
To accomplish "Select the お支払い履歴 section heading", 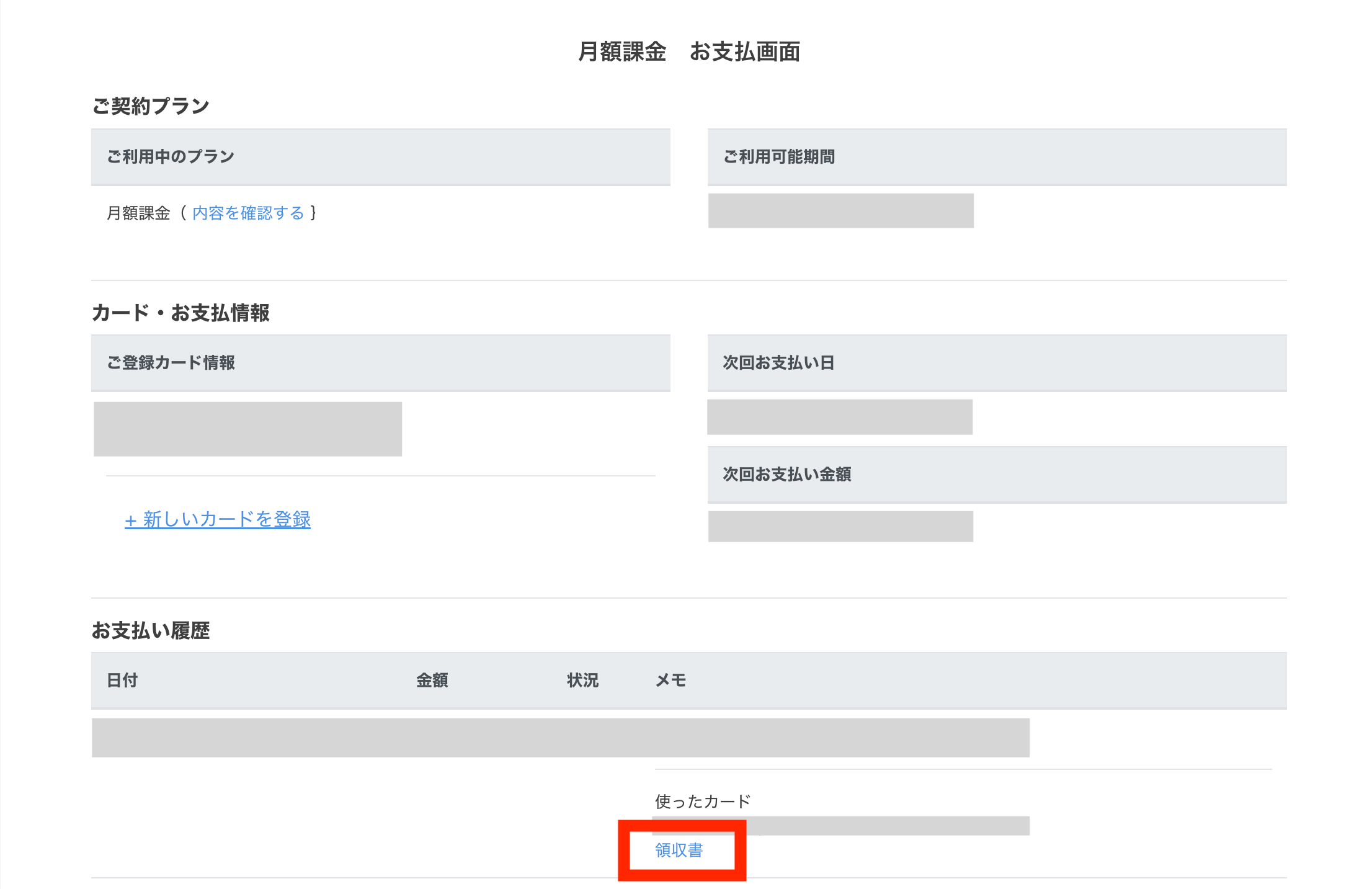I will click(x=151, y=630).
